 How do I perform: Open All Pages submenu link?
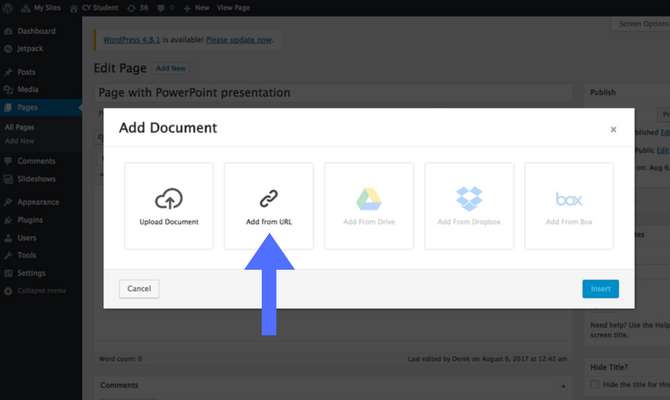pyautogui.click(x=19, y=127)
